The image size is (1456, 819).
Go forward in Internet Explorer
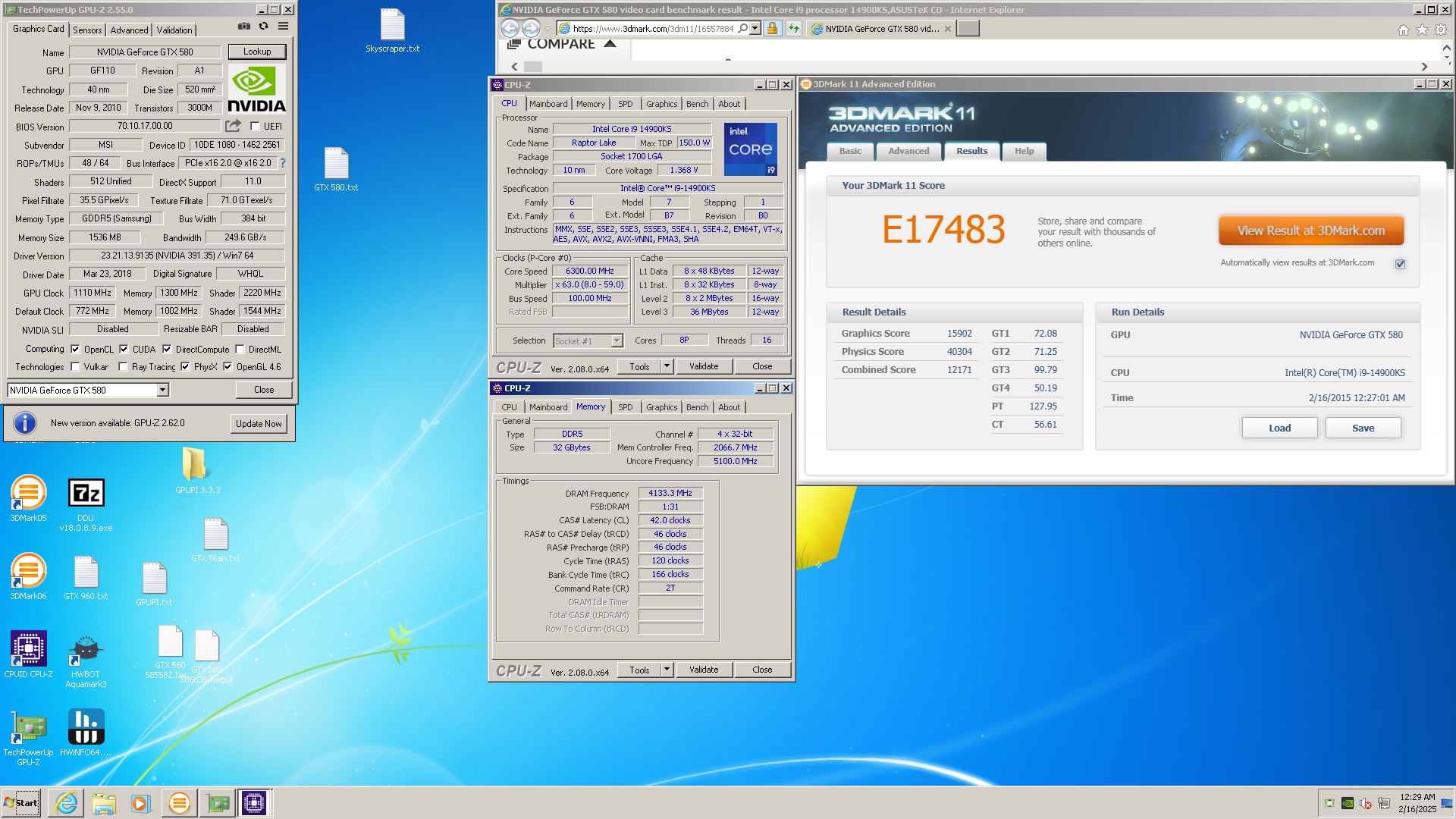pyautogui.click(x=531, y=29)
